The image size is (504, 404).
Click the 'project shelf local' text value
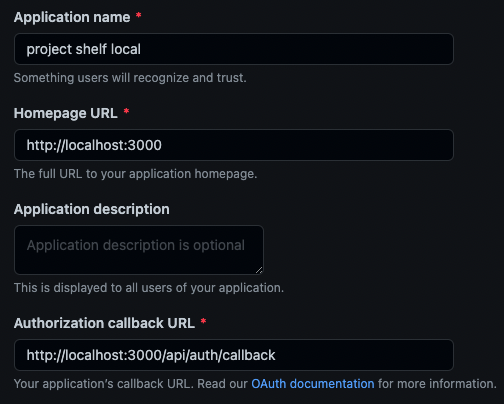[x=84, y=49]
